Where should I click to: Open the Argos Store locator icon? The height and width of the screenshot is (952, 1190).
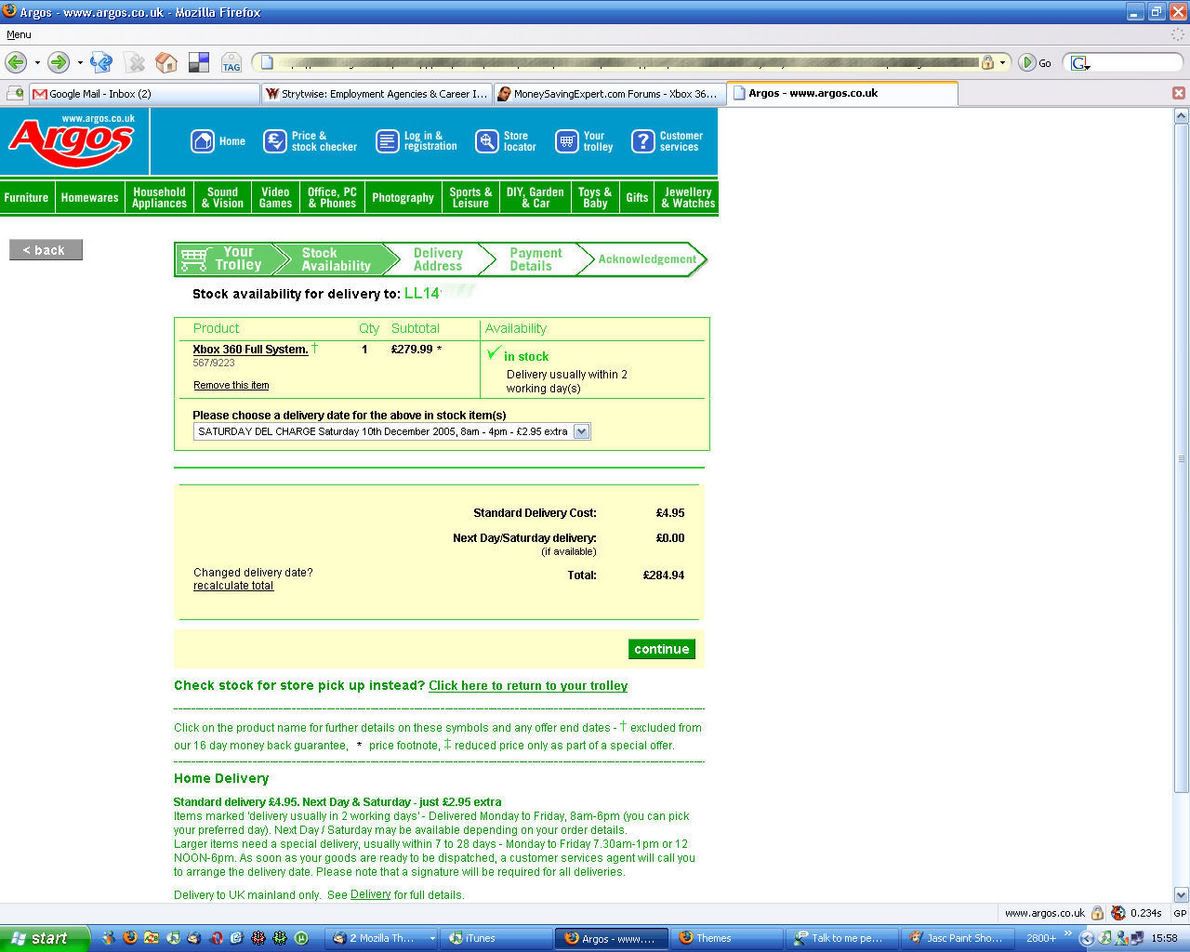486,142
